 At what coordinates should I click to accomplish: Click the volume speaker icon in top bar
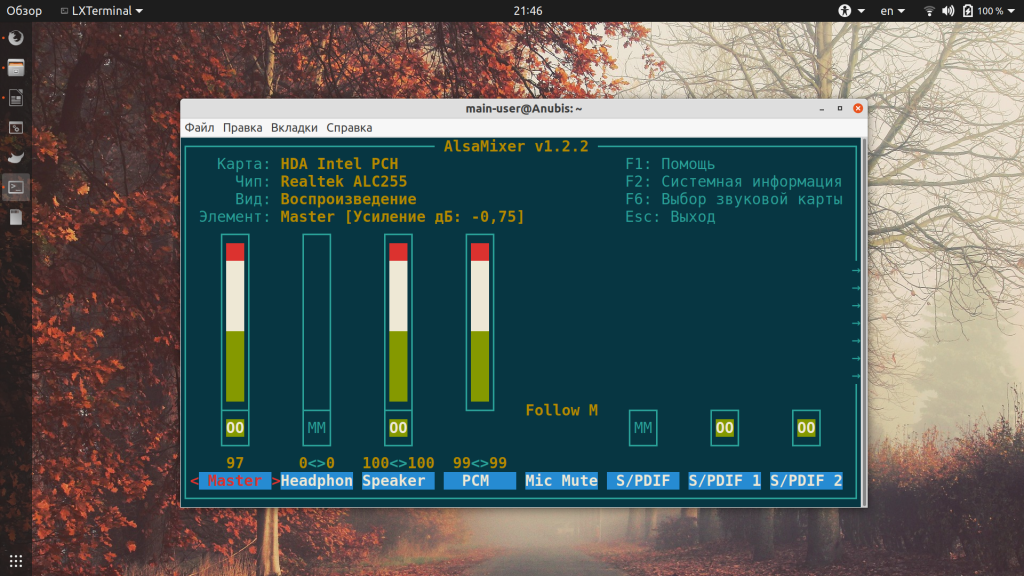[948, 10]
